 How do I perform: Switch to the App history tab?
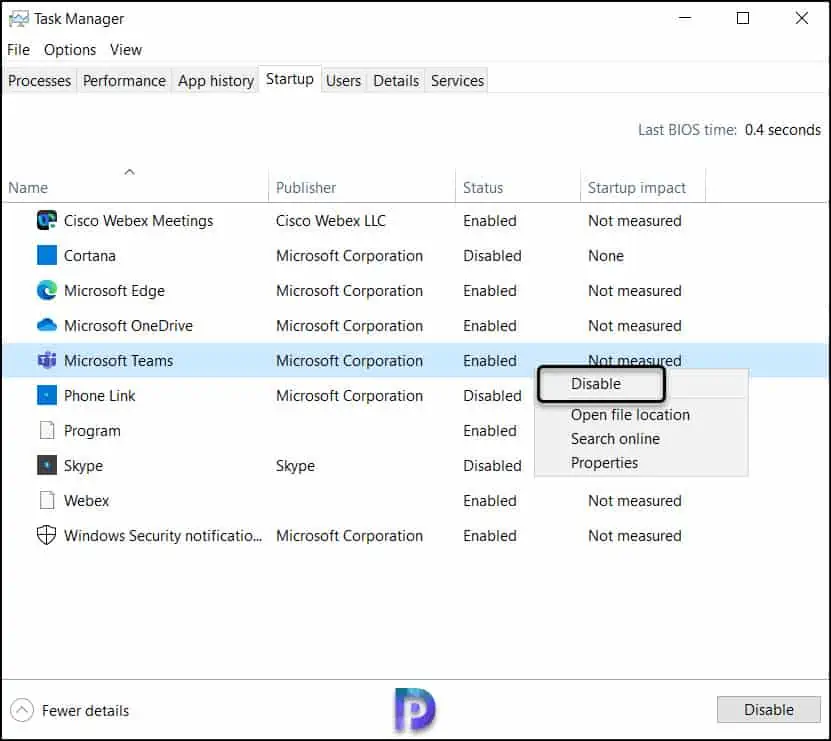tap(216, 81)
